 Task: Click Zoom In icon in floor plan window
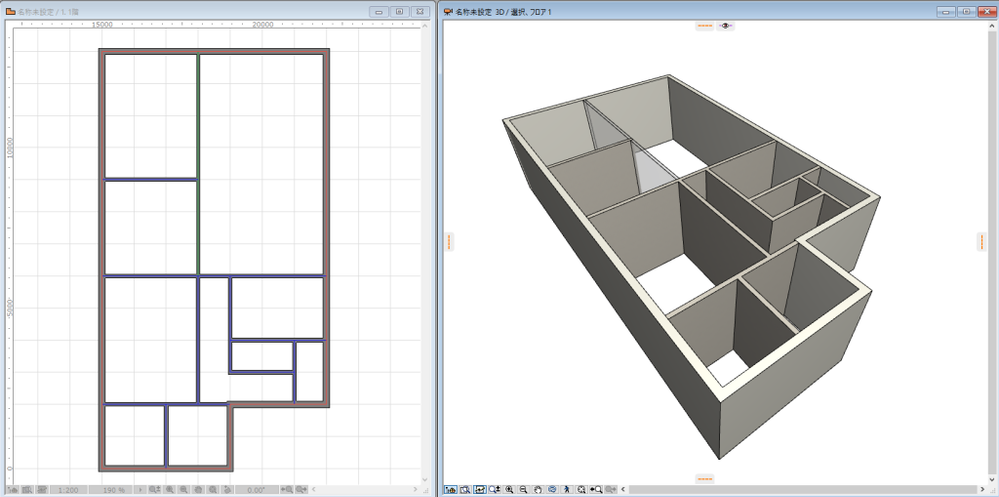click(x=168, y=490)
